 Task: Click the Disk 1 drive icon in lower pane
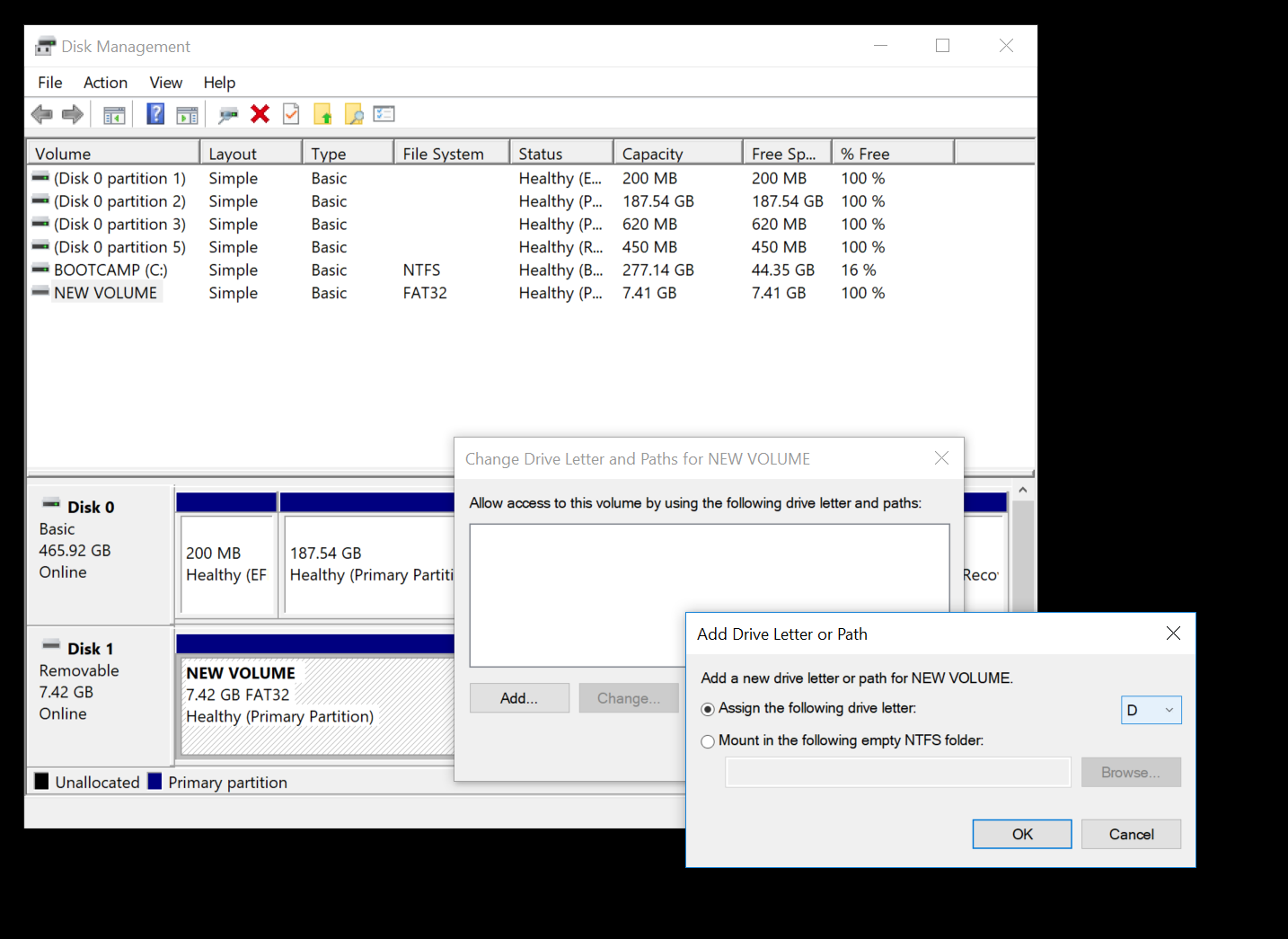(51, 646)
